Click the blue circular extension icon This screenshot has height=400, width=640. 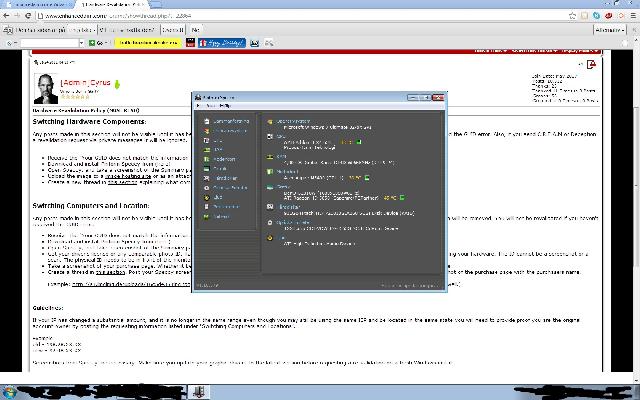(596, 16)
